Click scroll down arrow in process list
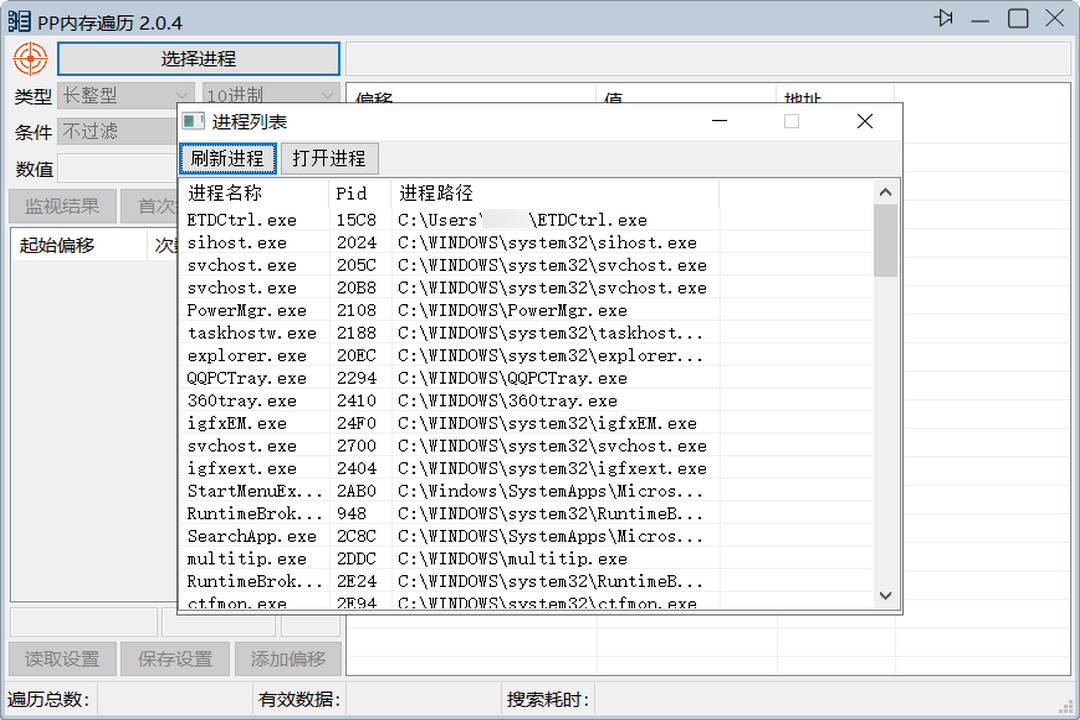1080x720 pixels. 885,595
